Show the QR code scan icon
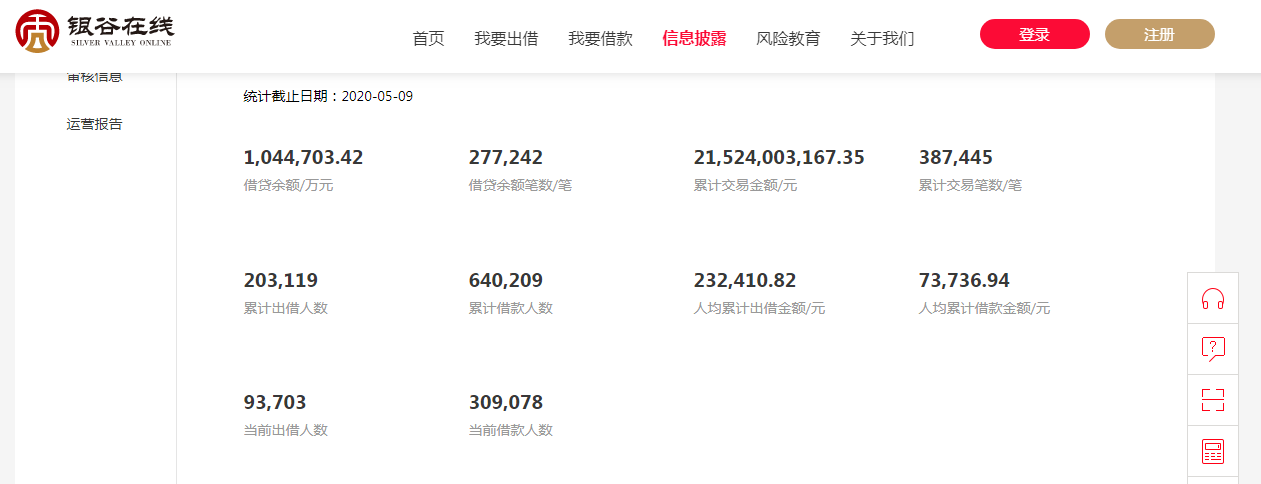The image size is (1261, 484). click(x=1212, y=400)
